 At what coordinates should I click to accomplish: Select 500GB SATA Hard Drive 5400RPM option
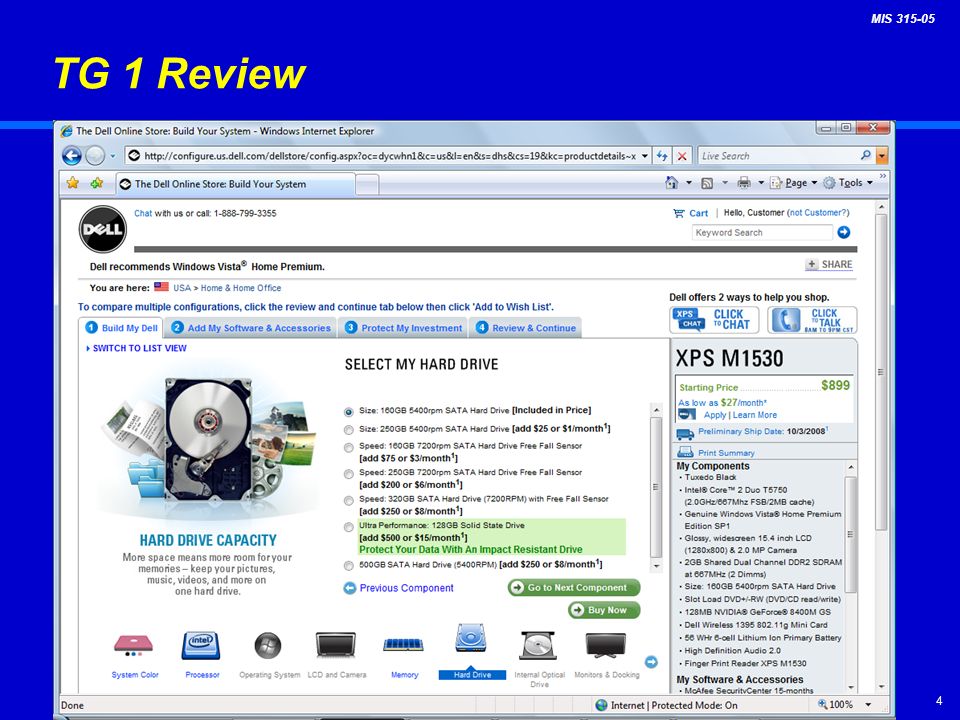coord(348,566)
